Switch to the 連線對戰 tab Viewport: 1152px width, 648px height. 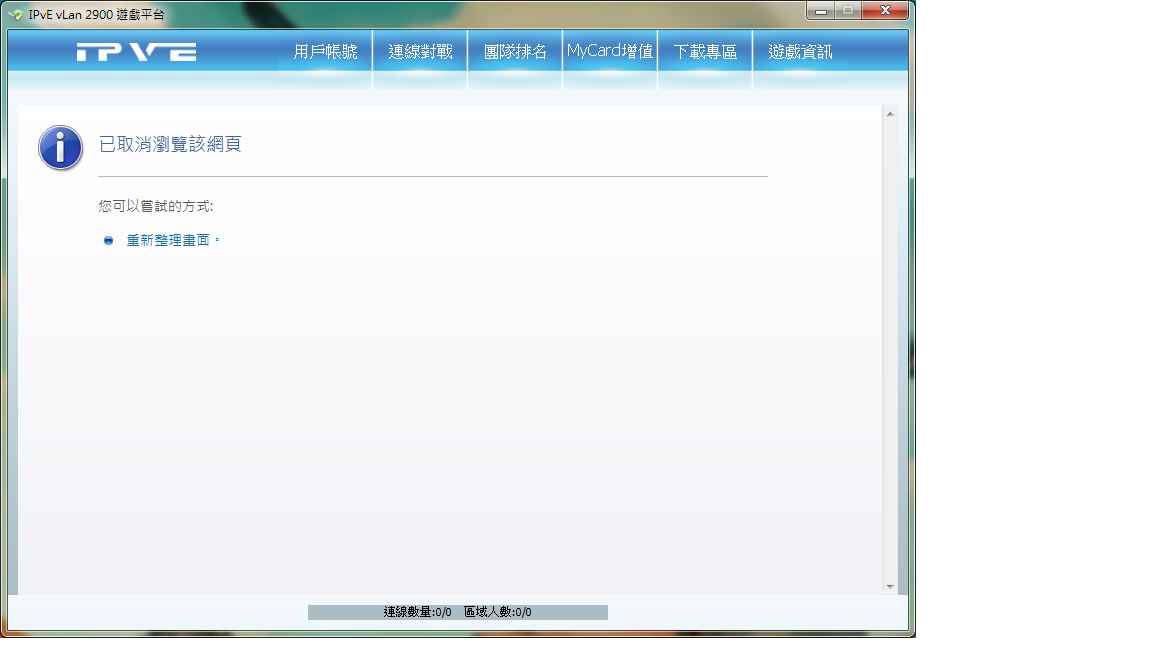click(420, 51)
